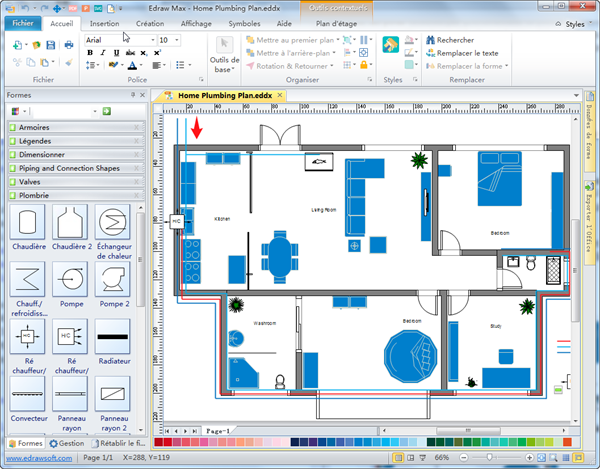Toggle Italic formatting

click(103, 53)
